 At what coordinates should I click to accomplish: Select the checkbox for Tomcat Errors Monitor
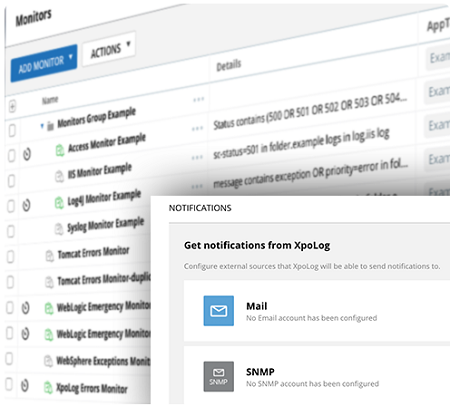11,257
